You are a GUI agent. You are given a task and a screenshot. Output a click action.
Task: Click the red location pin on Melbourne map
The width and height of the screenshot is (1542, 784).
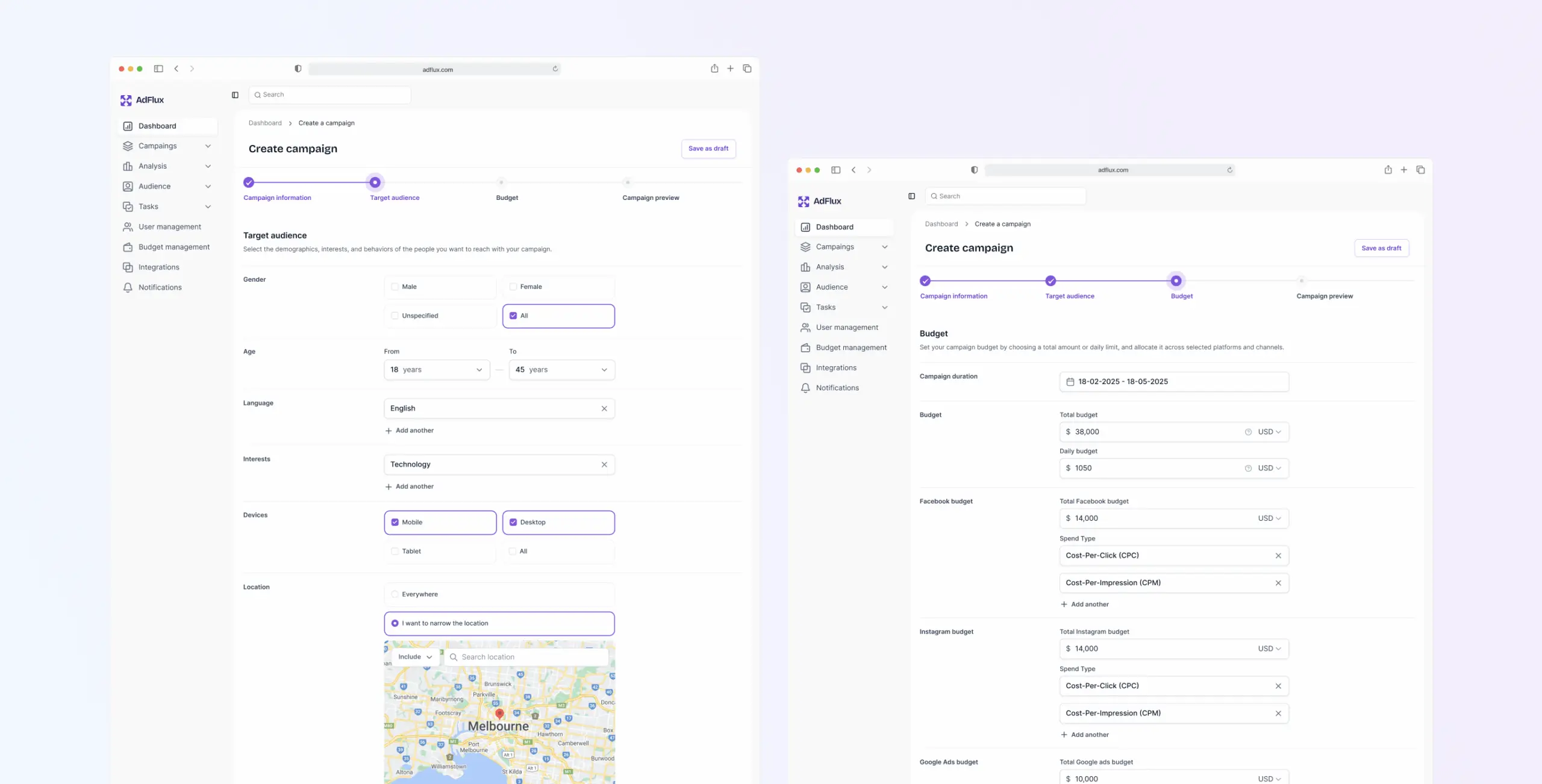point(499,714)
